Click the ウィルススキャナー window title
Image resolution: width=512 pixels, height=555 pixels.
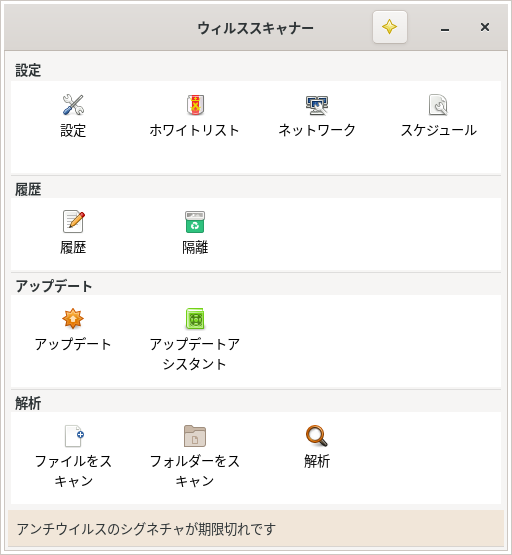[x=255, y=28]
